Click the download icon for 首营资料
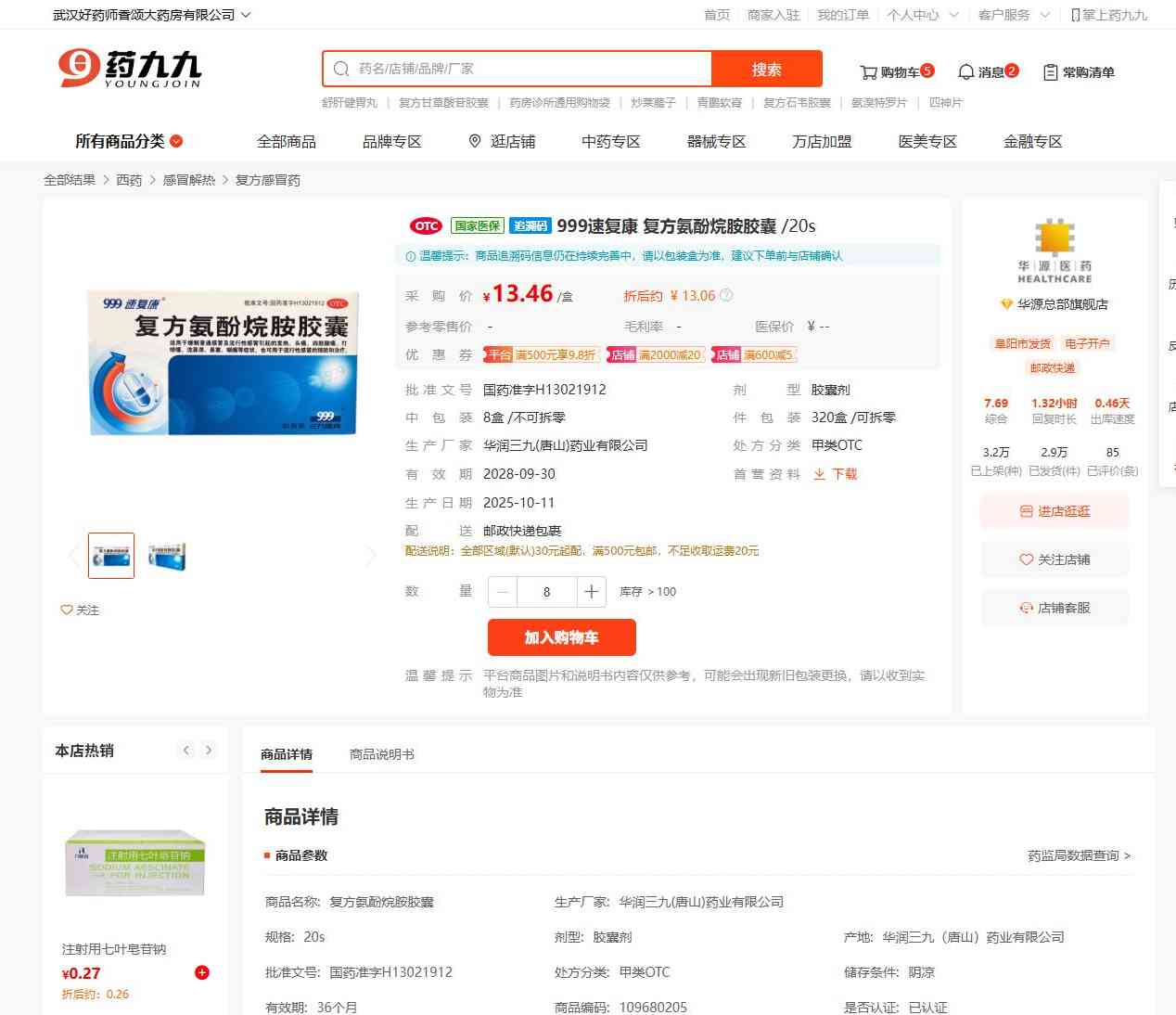Screen dimensions: 1176x1015 click(x=820, y=474)
